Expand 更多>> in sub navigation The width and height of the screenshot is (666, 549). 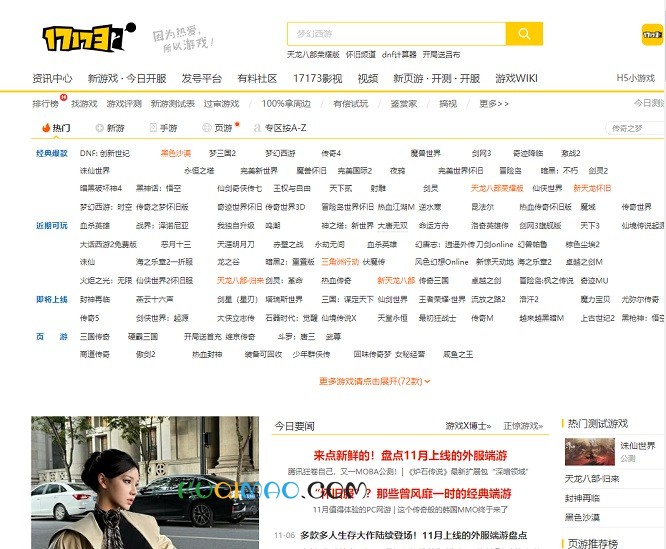pyautogui.click(x=494, y=104)
